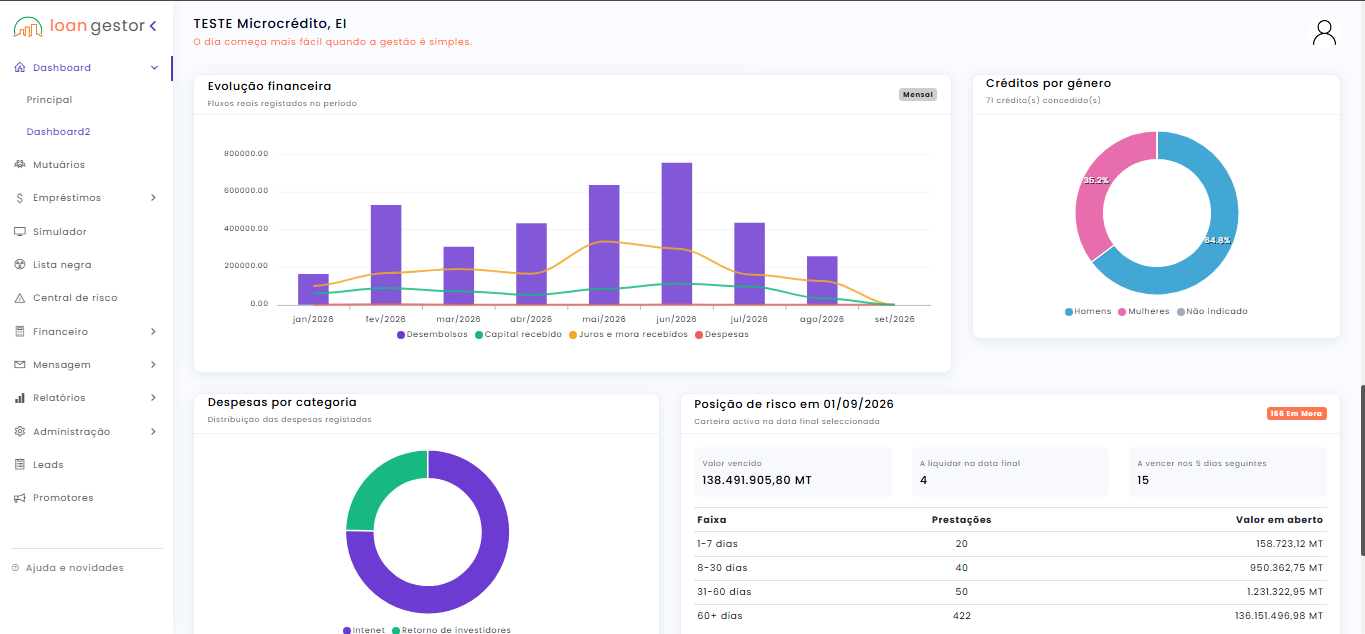The height and width of the screenshot is (634, 1365).
Task: Open the Dashboard2 page
Action: pos(58,132)
